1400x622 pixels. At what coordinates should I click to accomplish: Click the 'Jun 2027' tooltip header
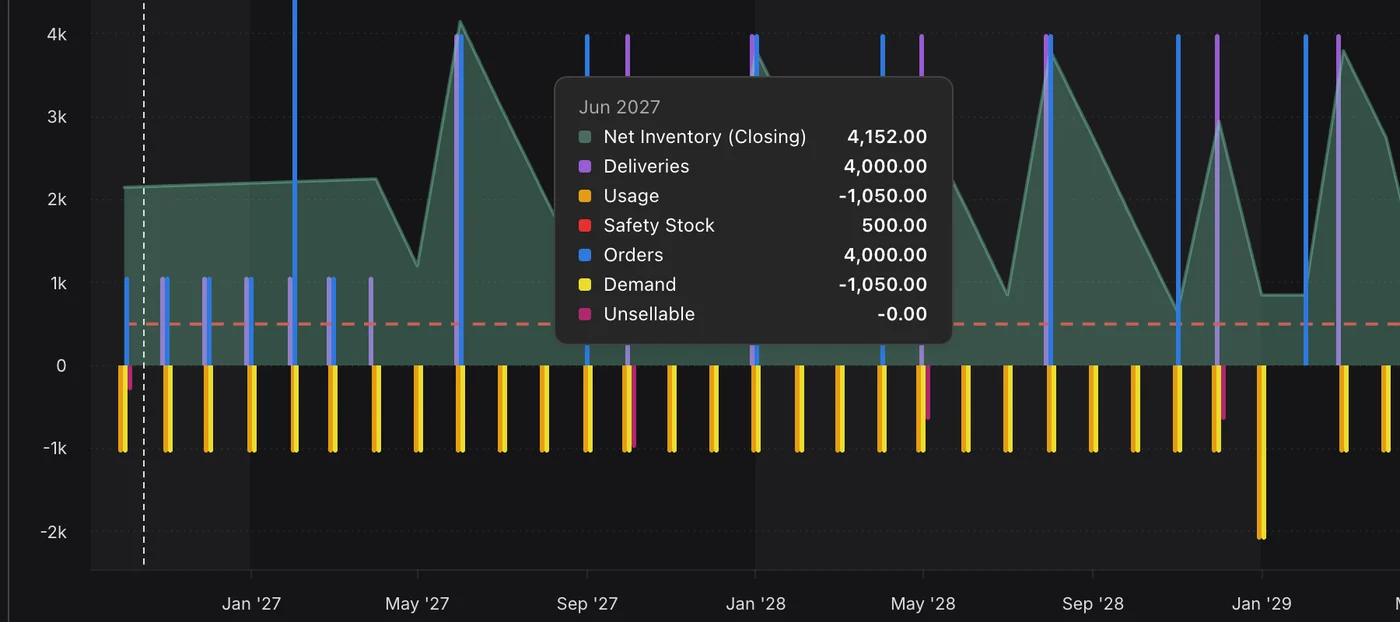(x=619, y=107)
